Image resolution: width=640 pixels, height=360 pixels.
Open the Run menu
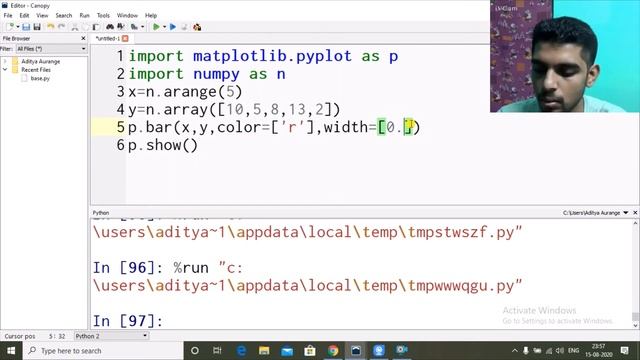point(84,16)
